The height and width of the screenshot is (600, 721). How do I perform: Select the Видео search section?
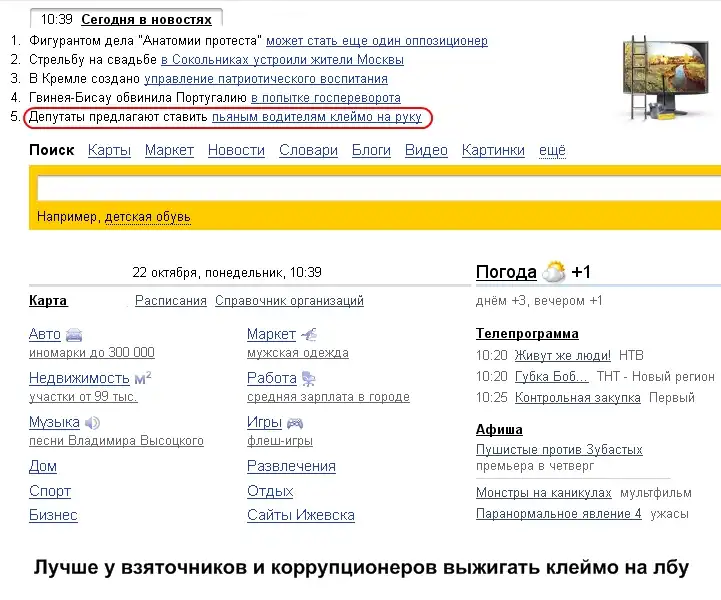click(426, 150)
